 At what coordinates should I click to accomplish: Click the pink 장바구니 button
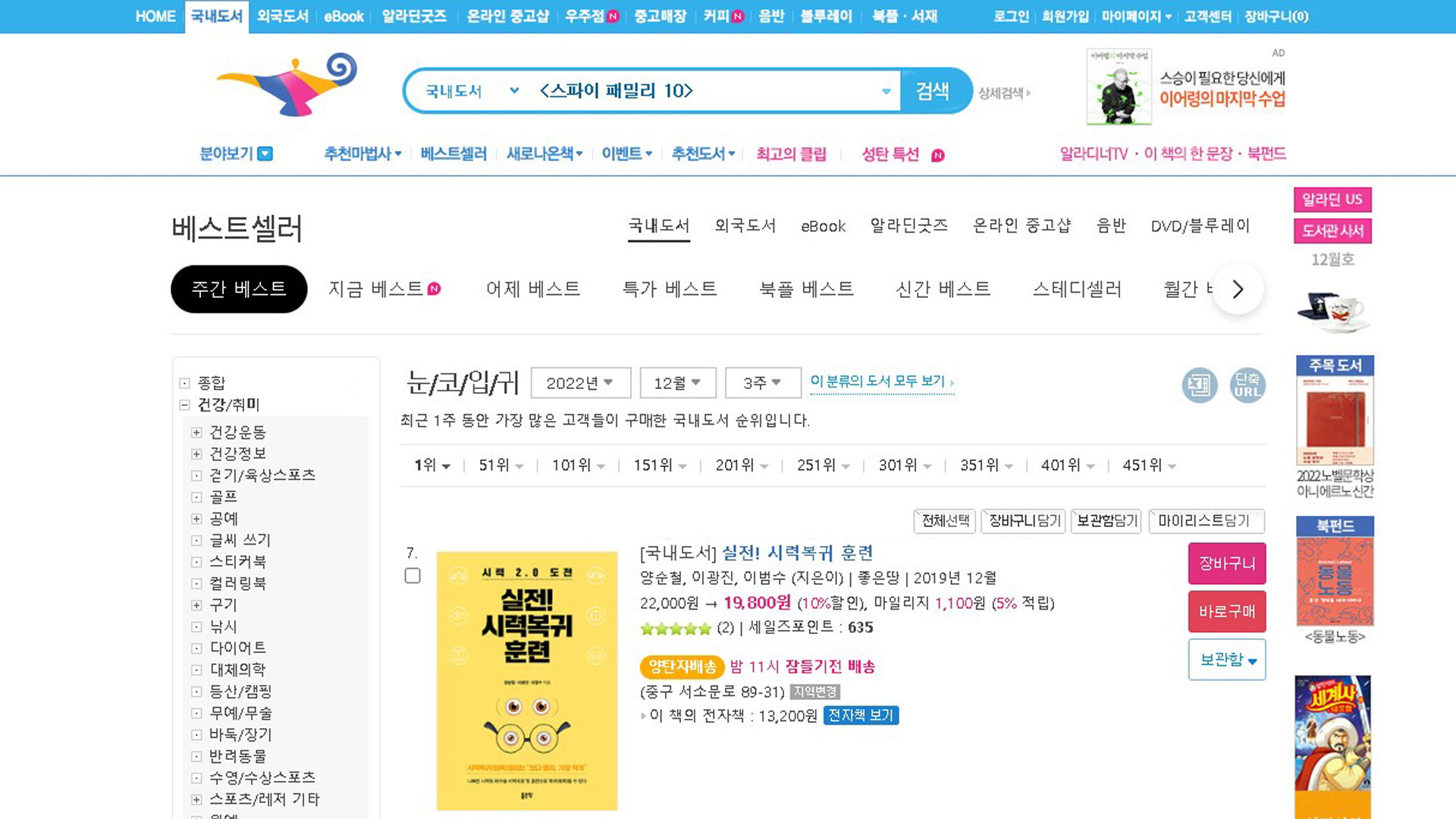coord(1226,563)
